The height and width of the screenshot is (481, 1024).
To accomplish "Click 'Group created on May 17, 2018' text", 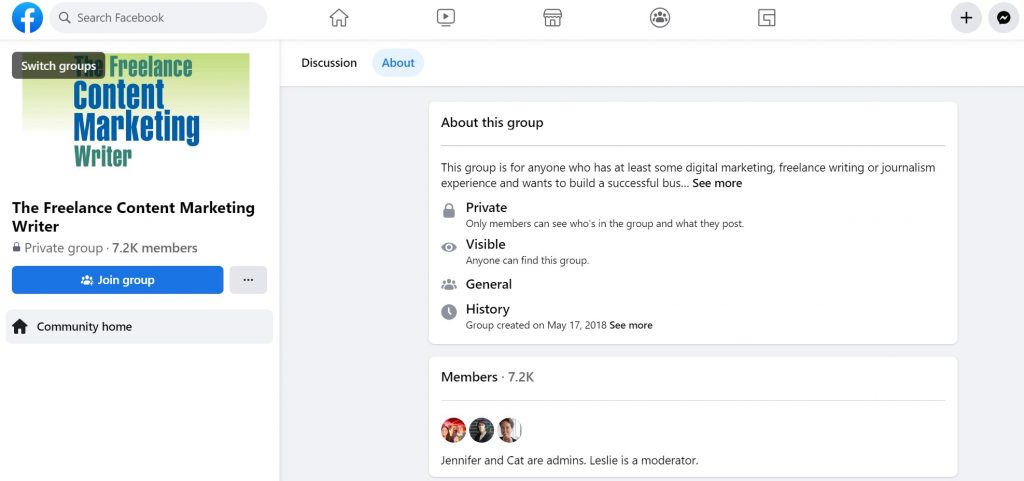I will (x=536, y=325).
